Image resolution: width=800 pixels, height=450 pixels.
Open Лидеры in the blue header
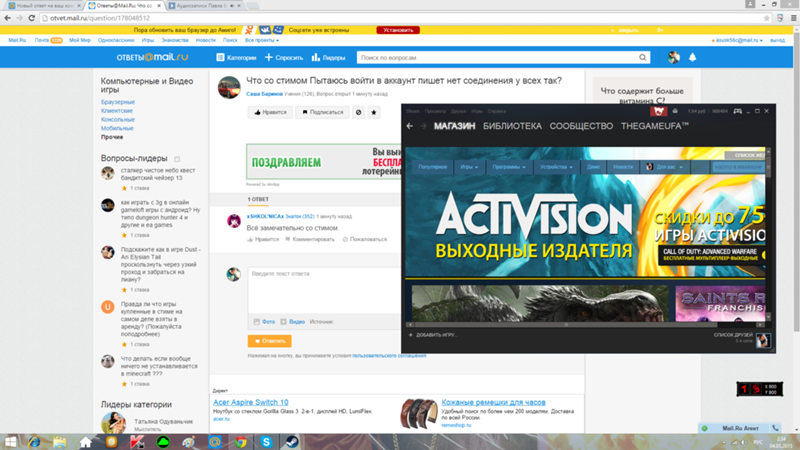point(329,58)
